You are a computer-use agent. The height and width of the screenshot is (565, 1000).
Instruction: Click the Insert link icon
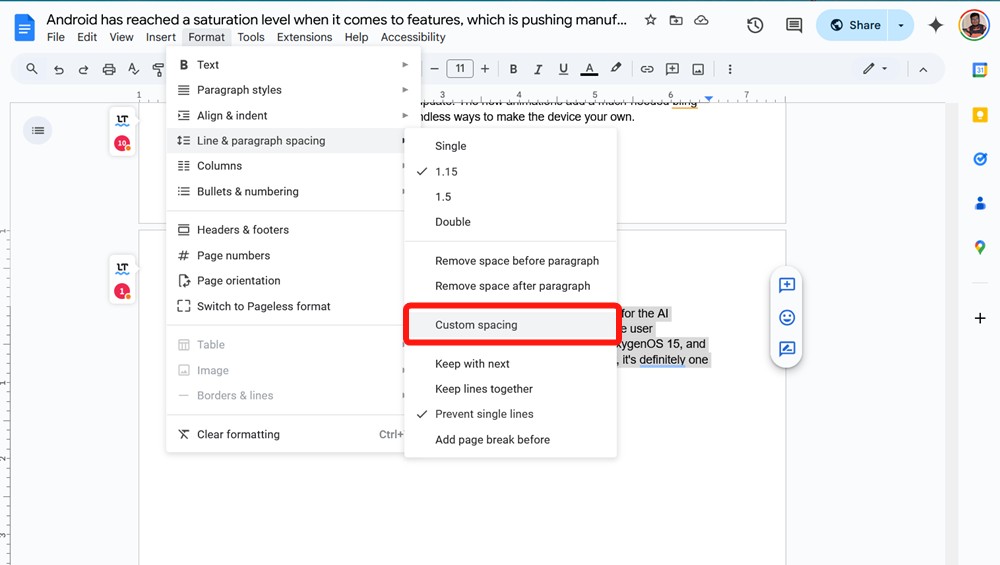pos(647,69)
